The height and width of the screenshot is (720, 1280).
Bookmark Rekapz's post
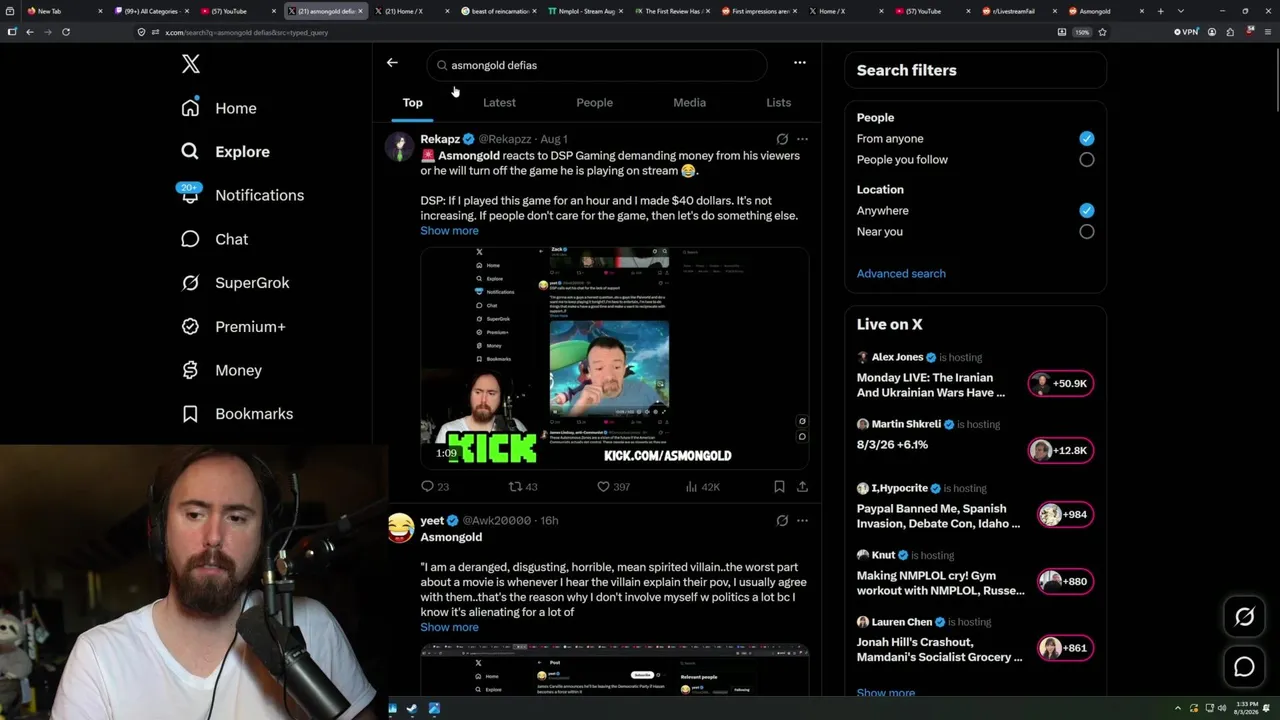779,487
